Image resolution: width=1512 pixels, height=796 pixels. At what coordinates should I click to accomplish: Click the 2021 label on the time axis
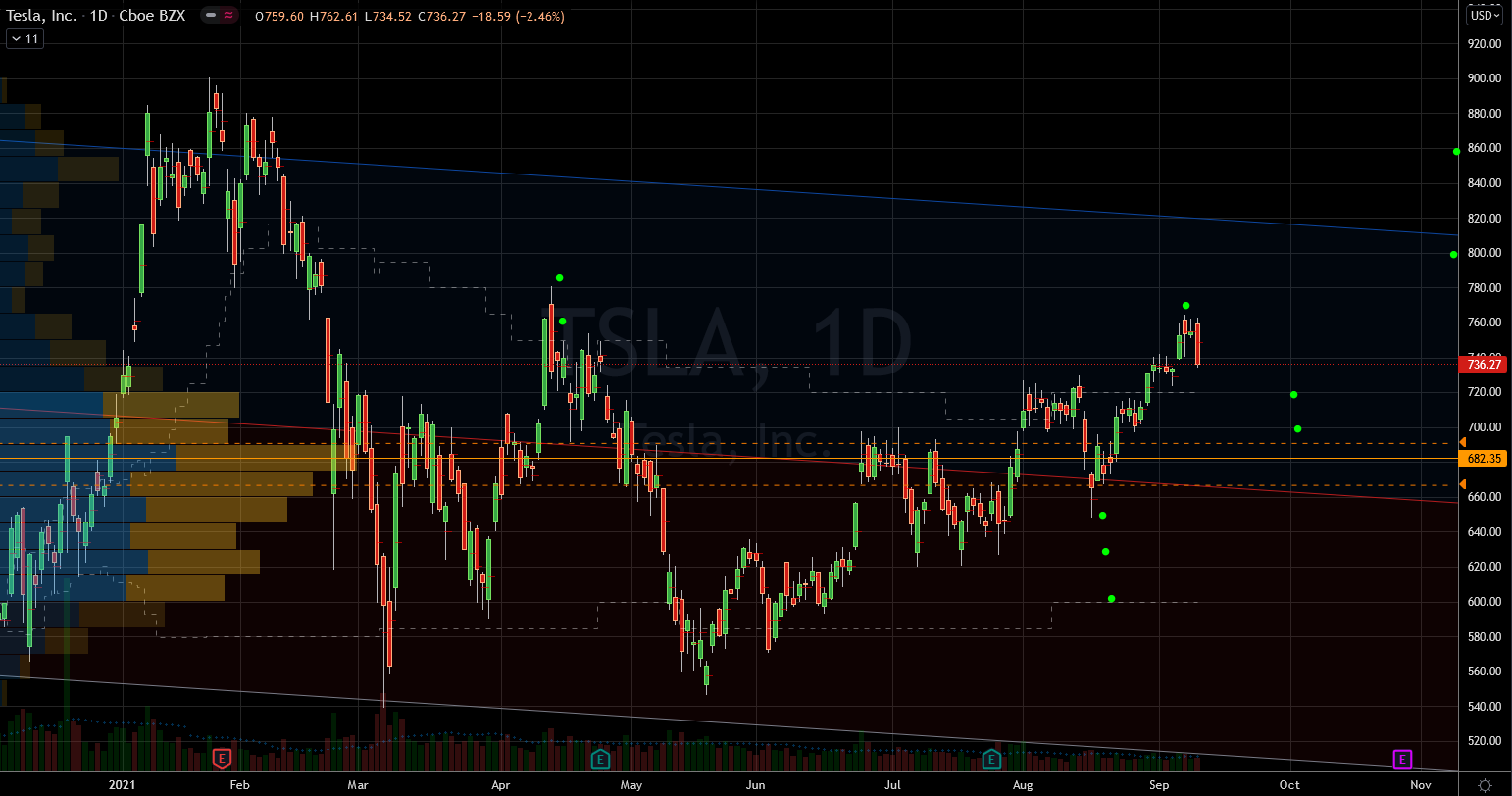122,785
